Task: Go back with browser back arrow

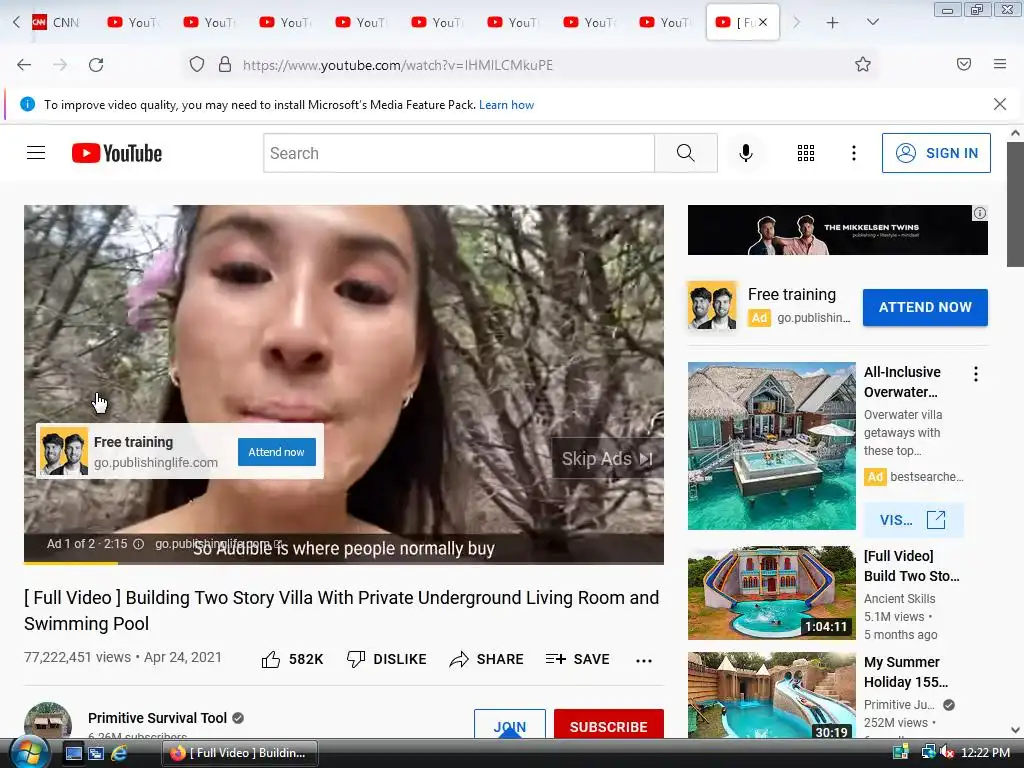Action: [x=24, y=65]
